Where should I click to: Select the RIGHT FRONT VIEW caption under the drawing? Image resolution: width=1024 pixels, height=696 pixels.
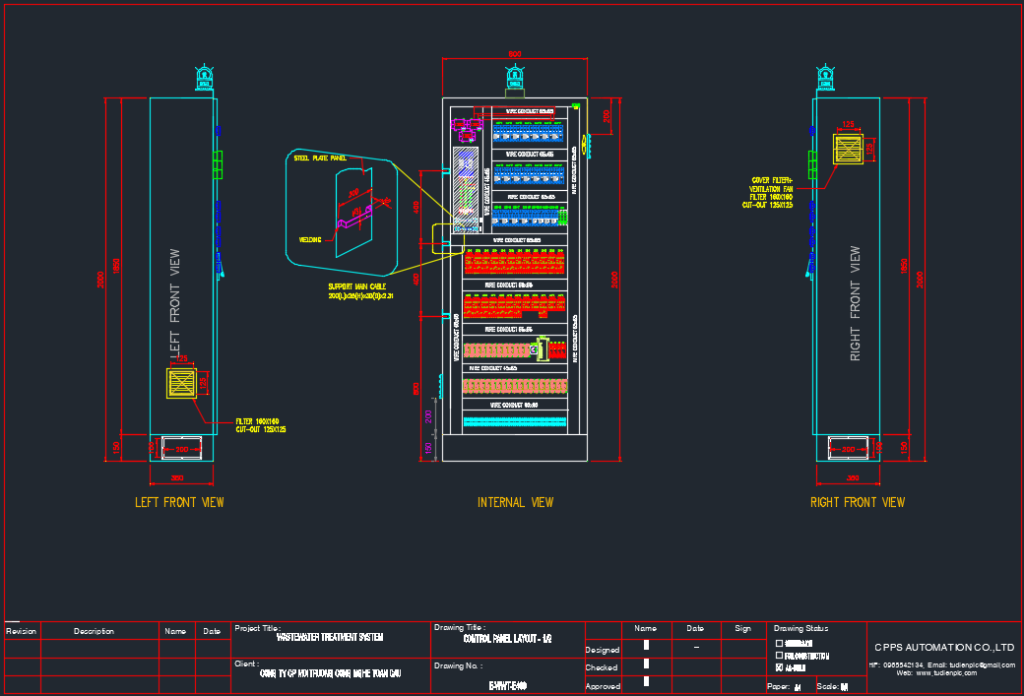click(x=857, y=502)
